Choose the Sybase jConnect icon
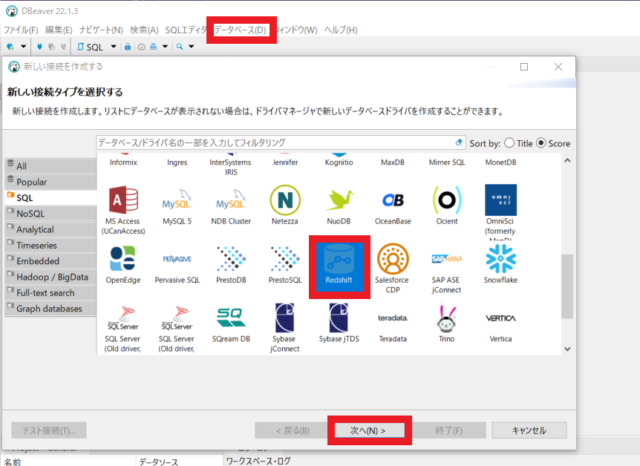 point(284,318)
